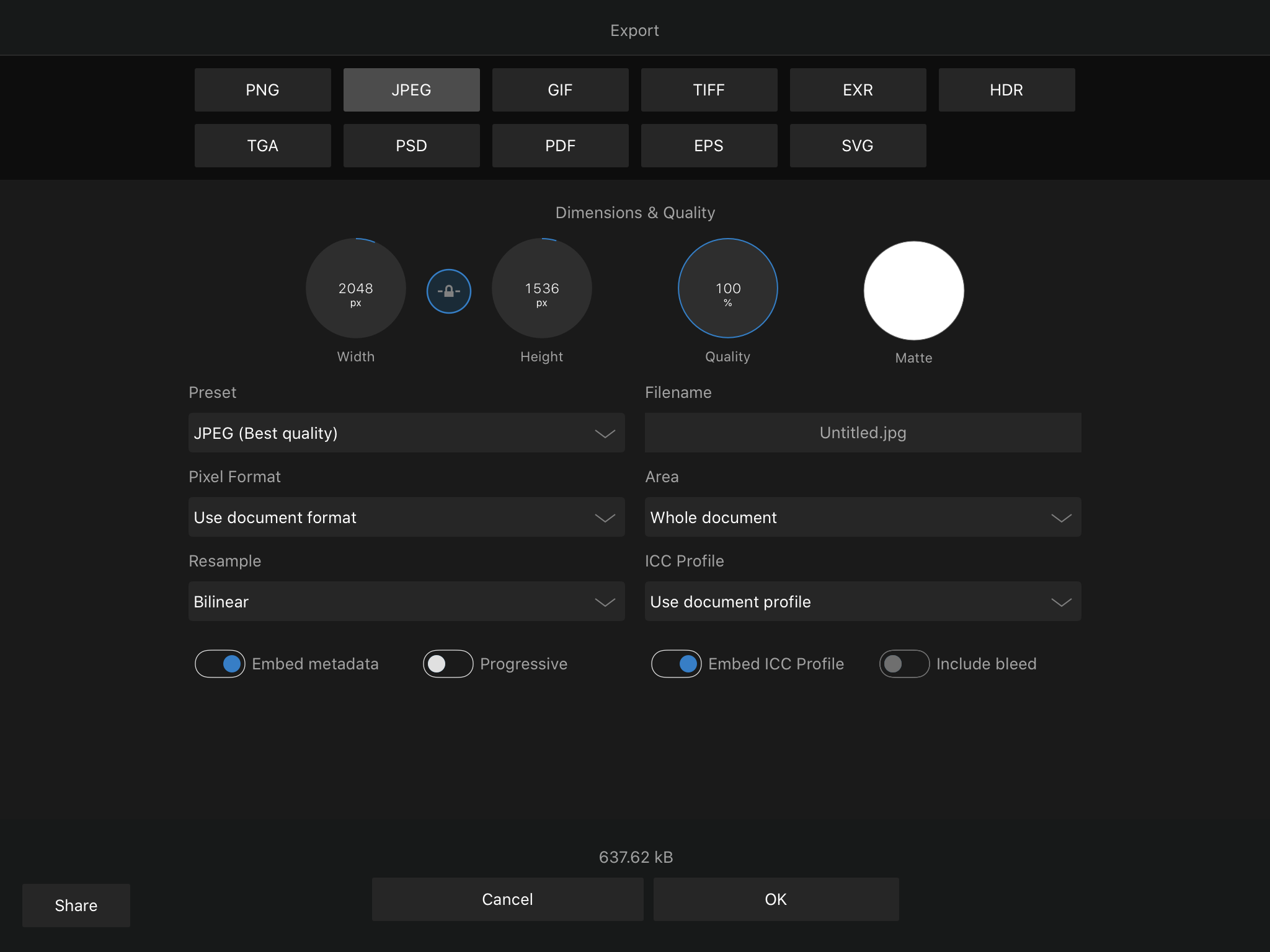
Task: Adjust the Quality dial at 100%
Action: pos(727,289)
